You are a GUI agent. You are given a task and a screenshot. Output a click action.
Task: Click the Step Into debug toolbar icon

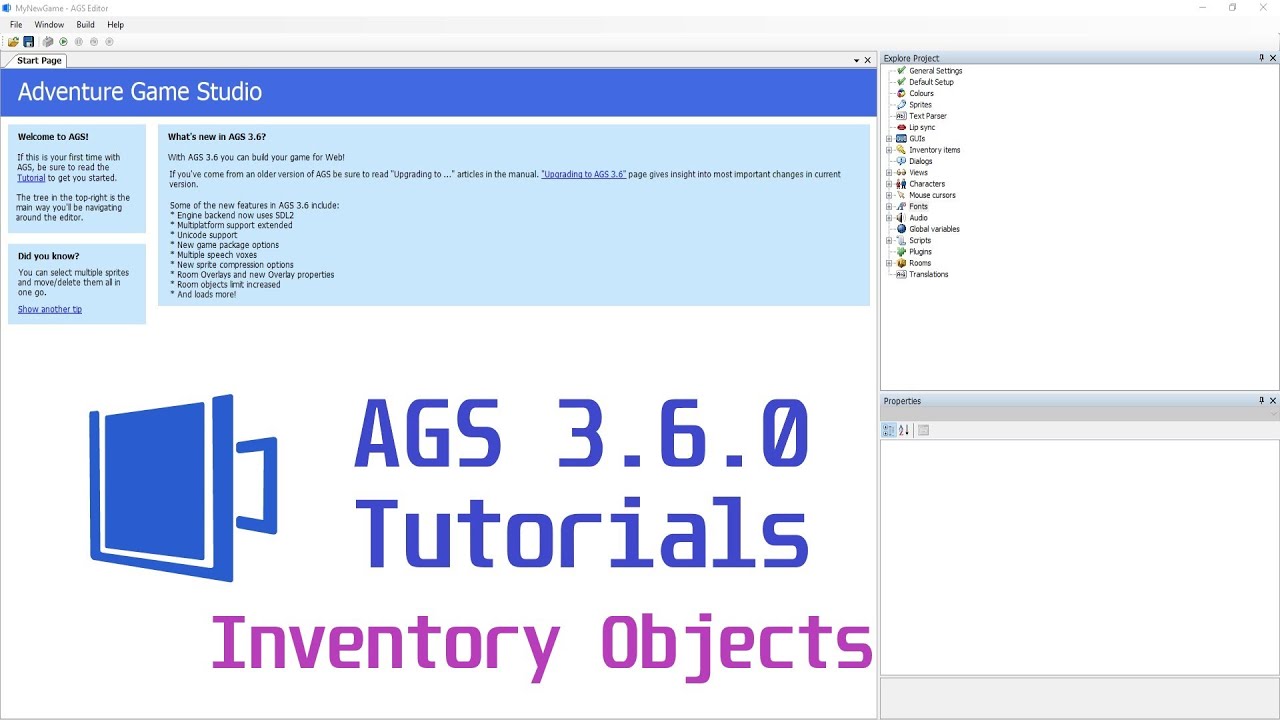point(94,42)
